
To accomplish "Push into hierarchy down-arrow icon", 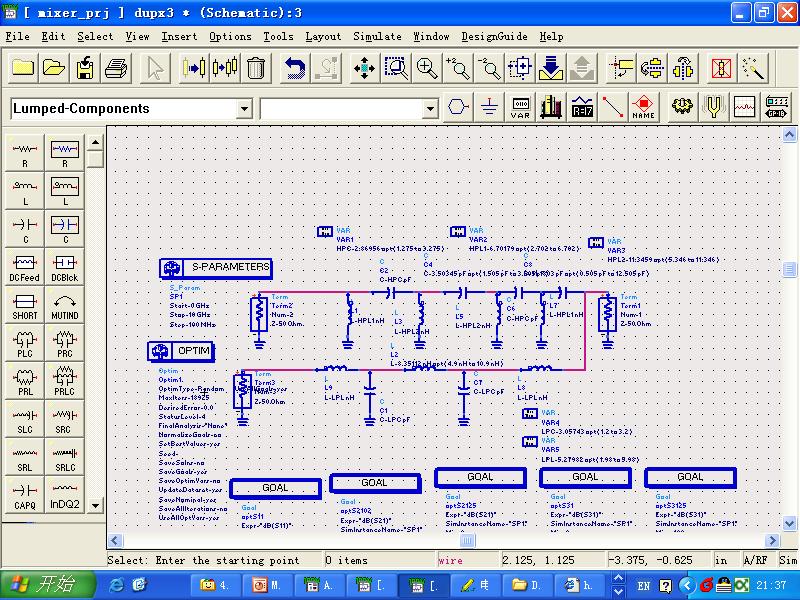I will coord(551,68).
